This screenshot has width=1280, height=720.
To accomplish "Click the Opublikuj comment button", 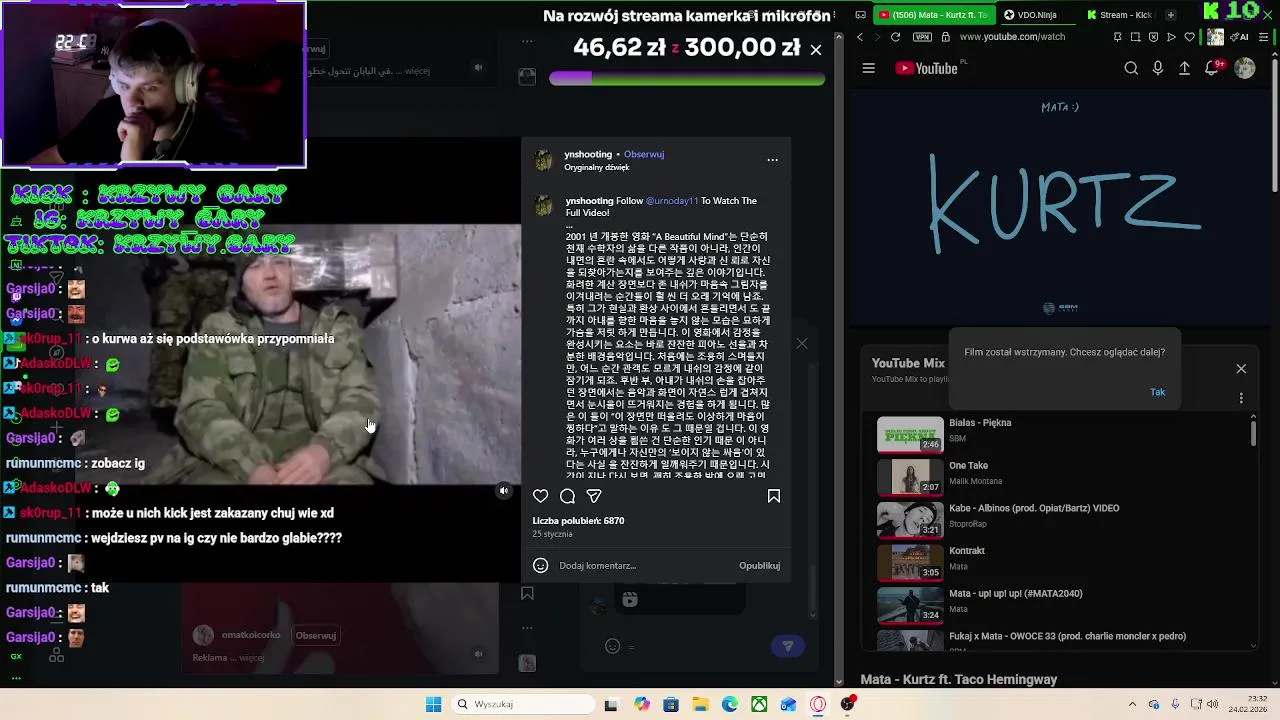I will (759, 566).
